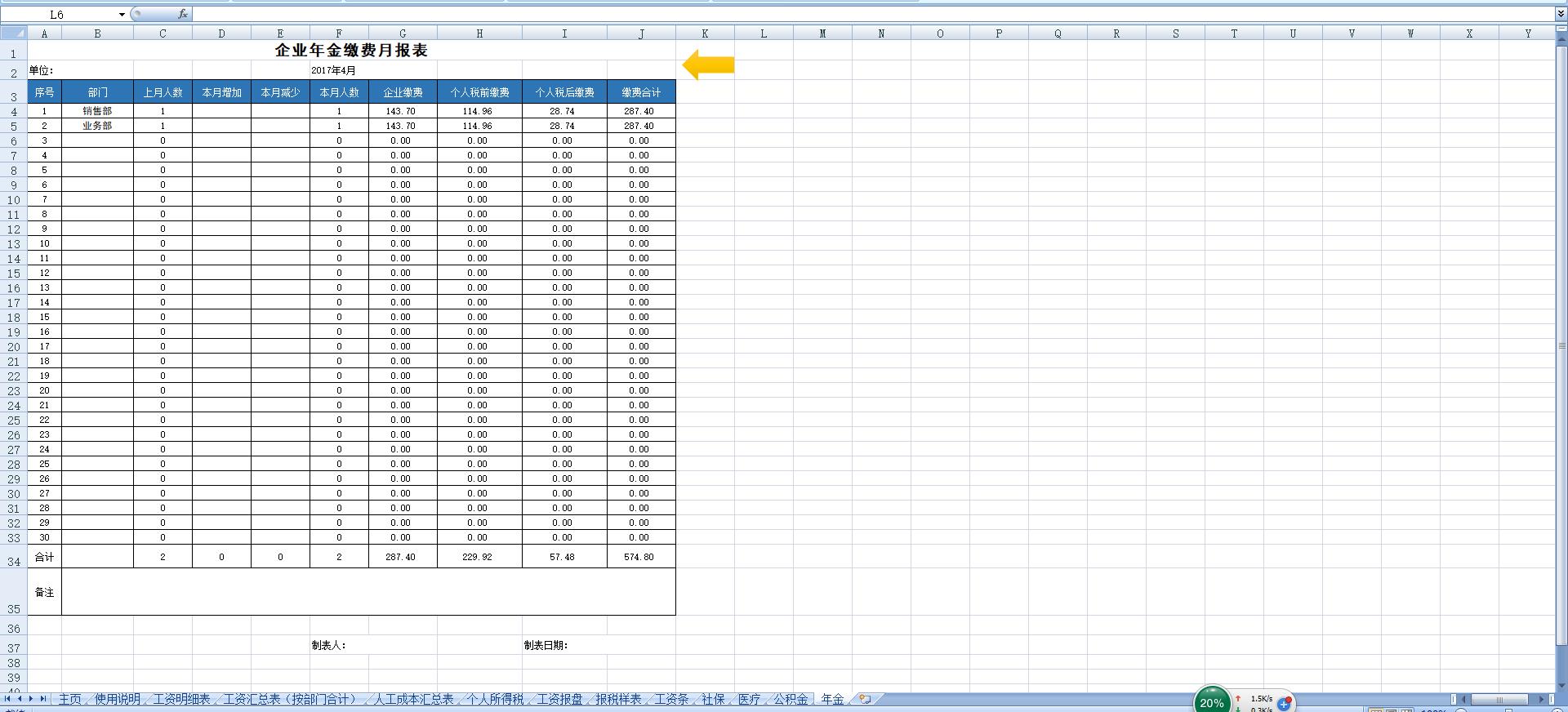This screenshot has height=712, width=1568.
Task: Open the 社保 sheet tab
Action: pyautogui.click(x=713, y=699)
